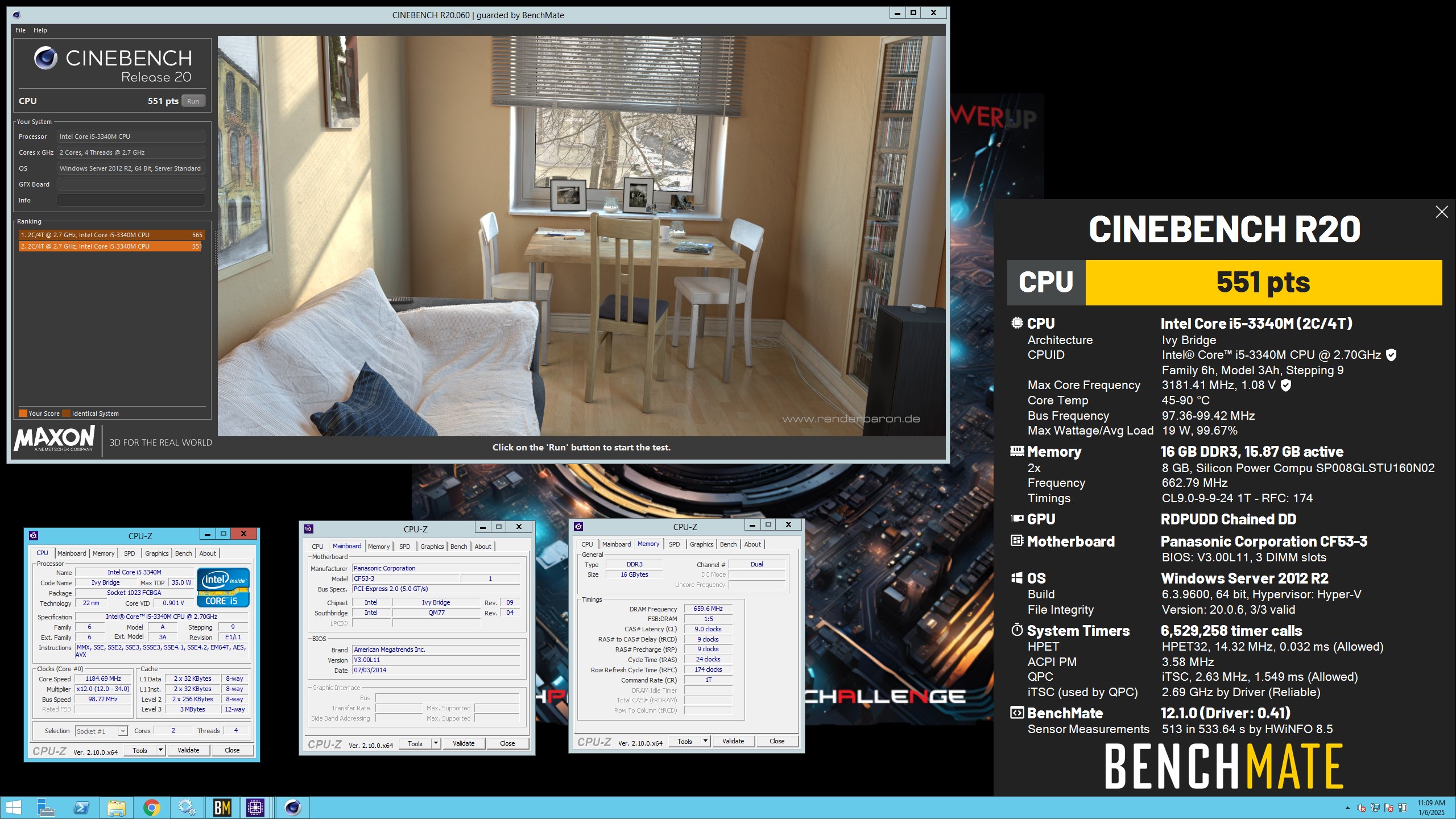Click left CPU-Z window title icon
This screenshot has width=1456, height=819.
click(x=34, y=535)
